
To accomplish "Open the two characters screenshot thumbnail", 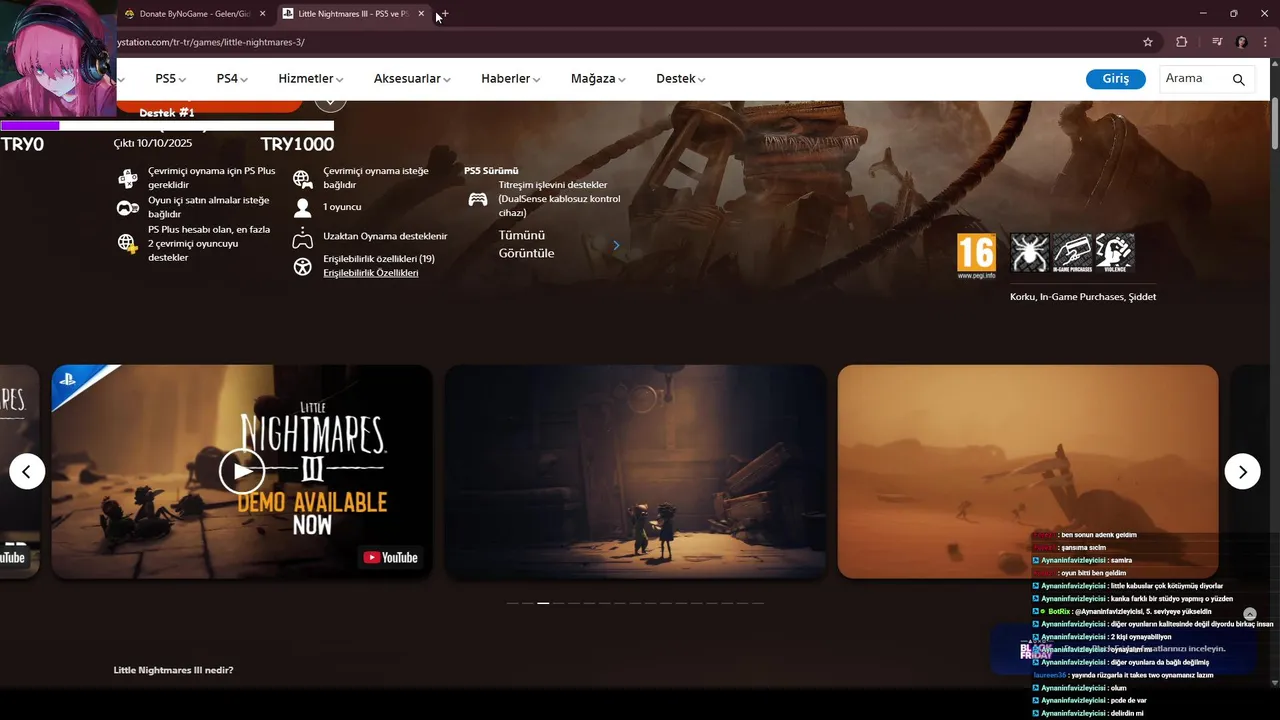I will [x=635, y=471].
